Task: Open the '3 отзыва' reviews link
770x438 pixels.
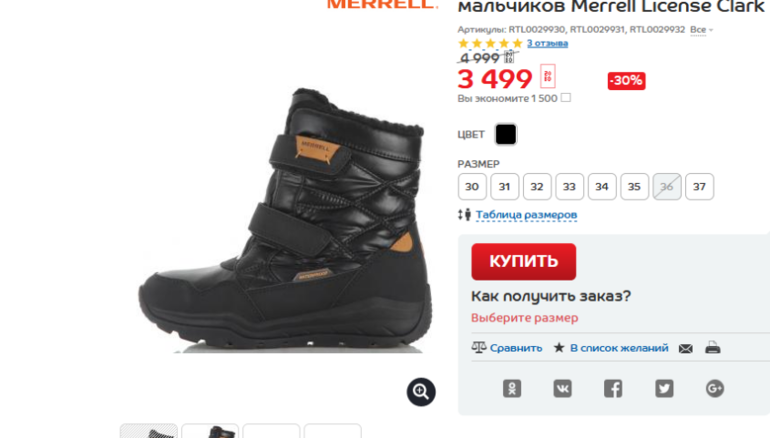Action: pos(547,43)
